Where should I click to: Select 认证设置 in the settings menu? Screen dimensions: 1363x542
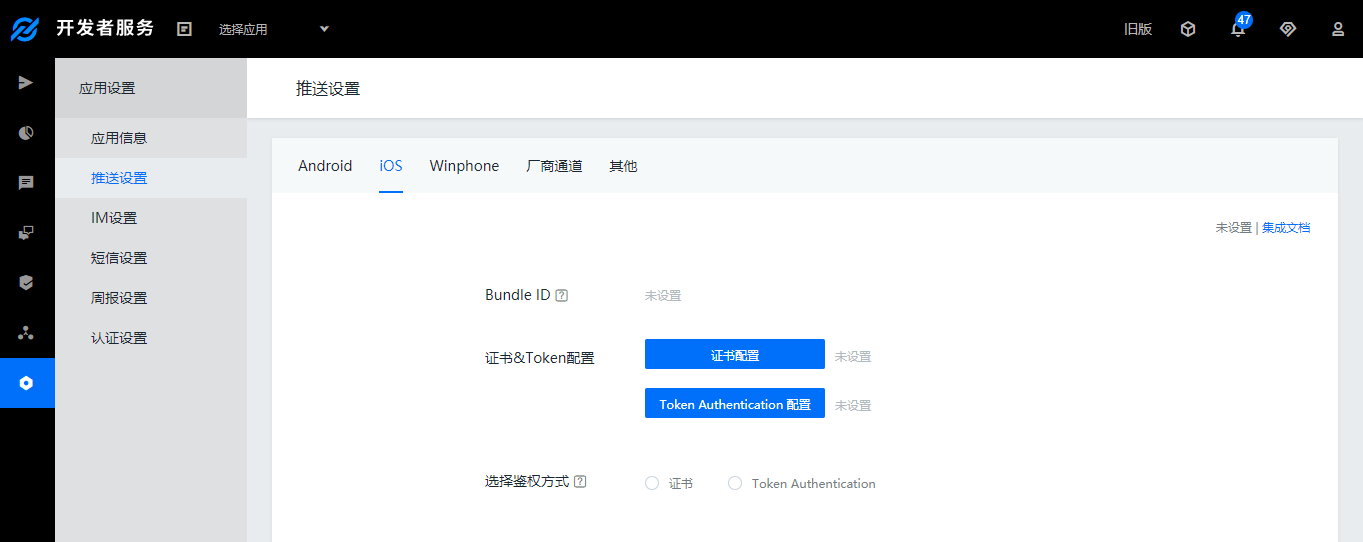coord(119,338)
